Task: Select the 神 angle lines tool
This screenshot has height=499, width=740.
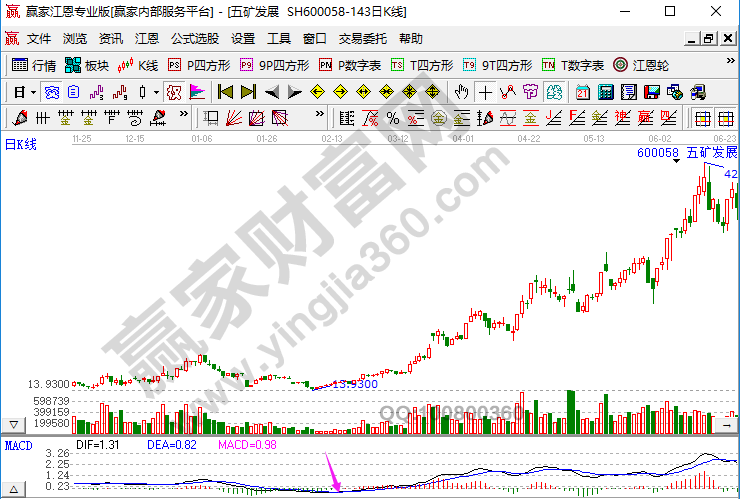Action: click(622, 118)
